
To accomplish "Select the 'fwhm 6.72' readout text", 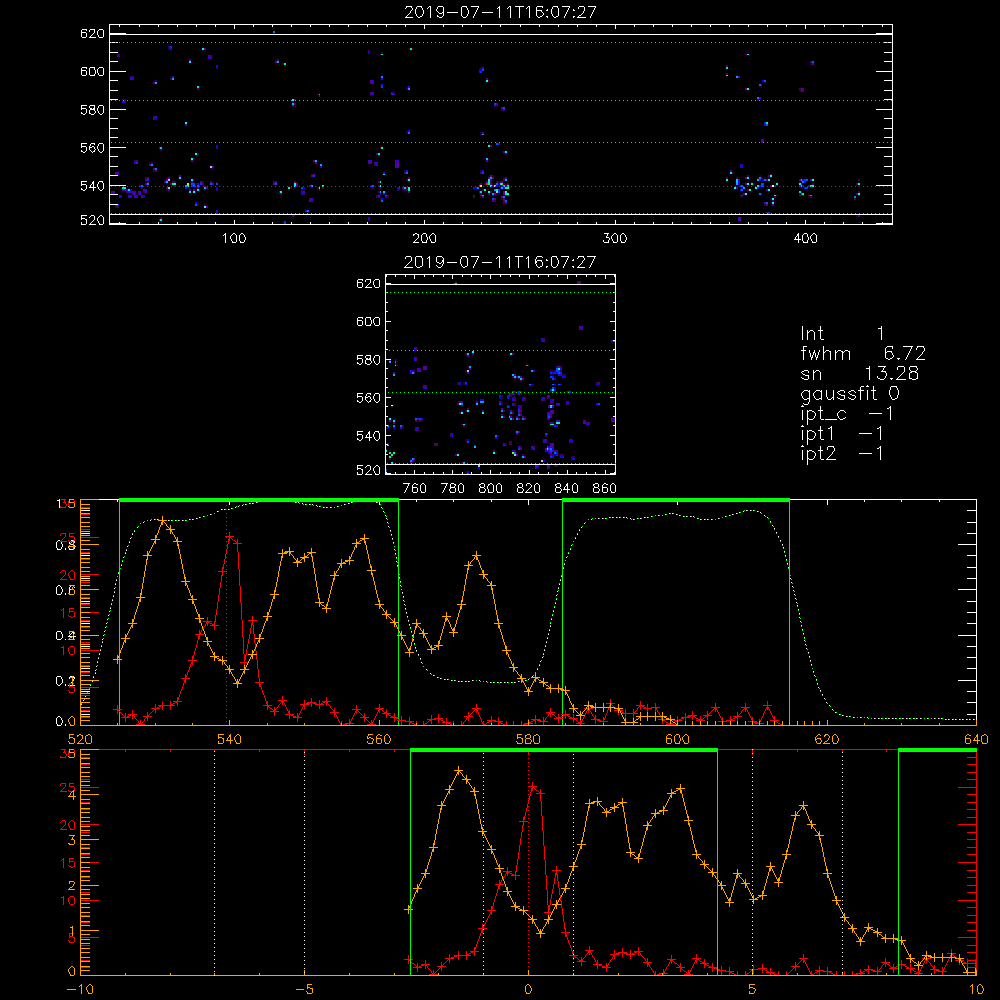I will coord(863,353).
